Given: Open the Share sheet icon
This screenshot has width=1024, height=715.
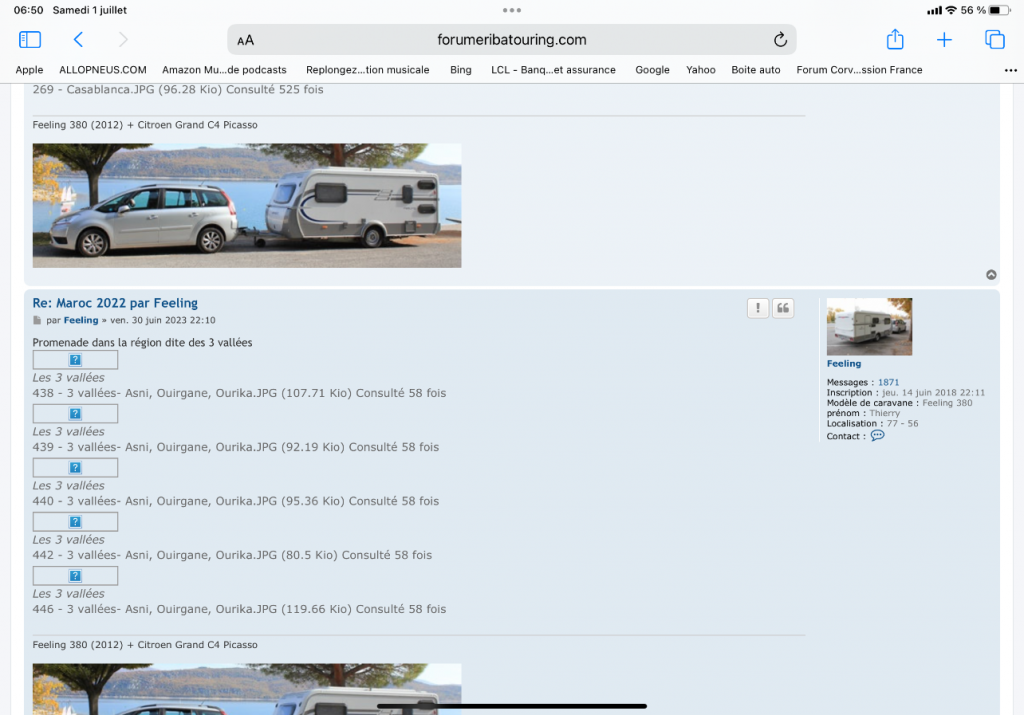Looking at the screenshot, I should coord(895,39).
